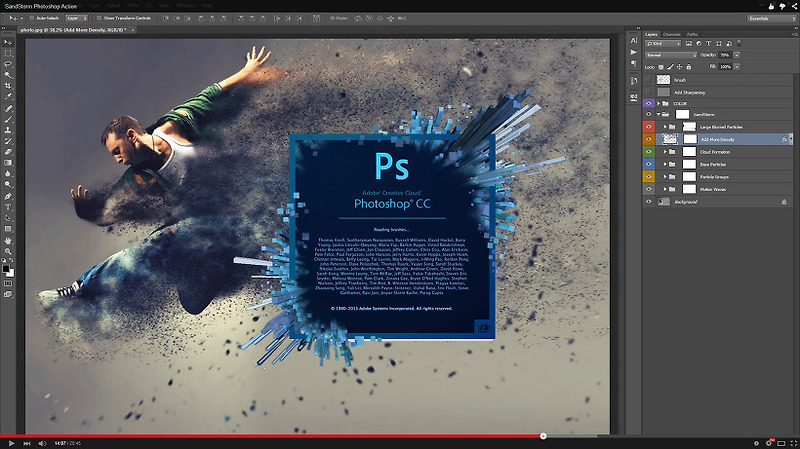Image resolution: width=800 pixels, height=449 pixels.
Task: Select the Eyedropper tool
Action: pyautogui.click(x=8, y=97)
